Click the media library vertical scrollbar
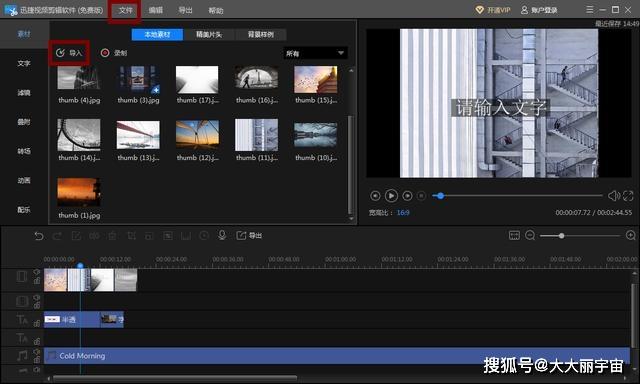Screen dimensions: 640x384 pyautogui.click(x=350, y=164)
